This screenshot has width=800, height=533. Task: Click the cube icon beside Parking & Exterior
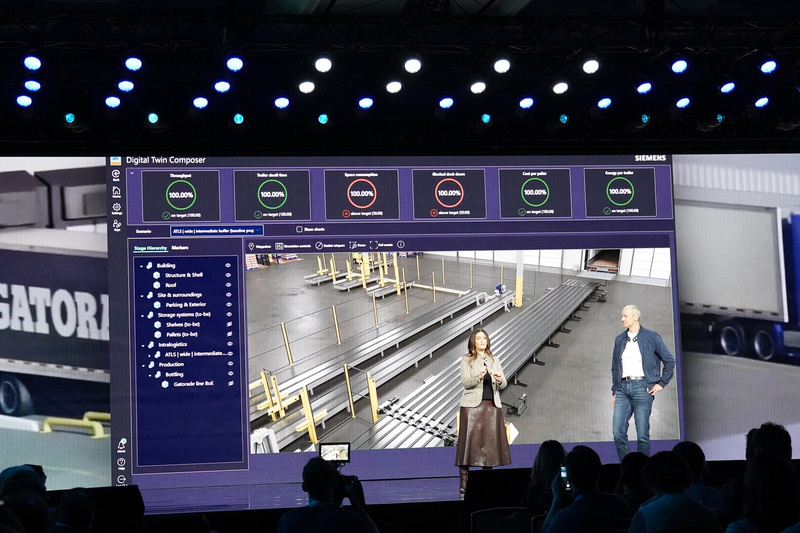point(157,304)
